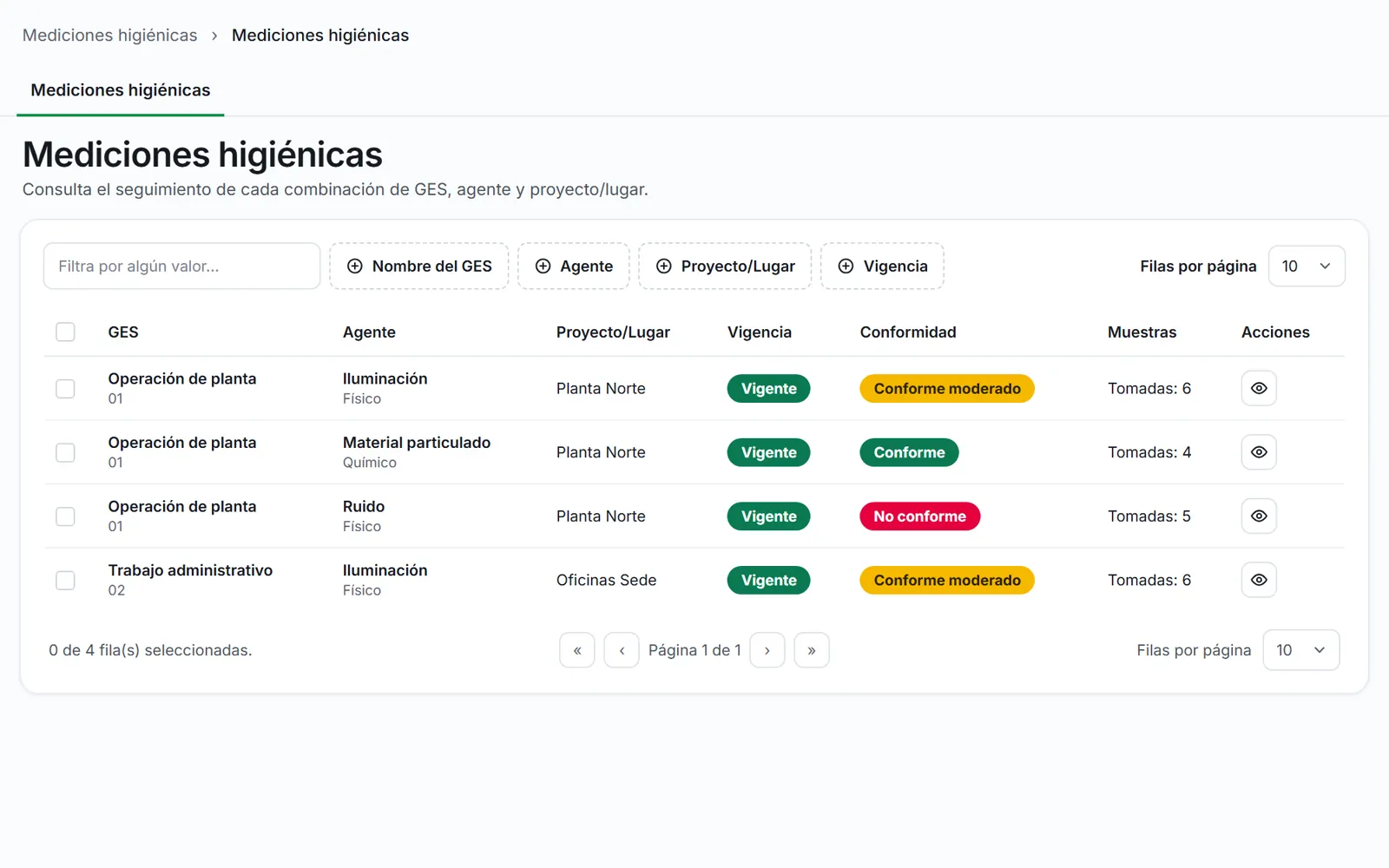Open parent Mediciones higiénicas breadcrumb link
Screen dimensions: 1389x868
coord(110,36)
